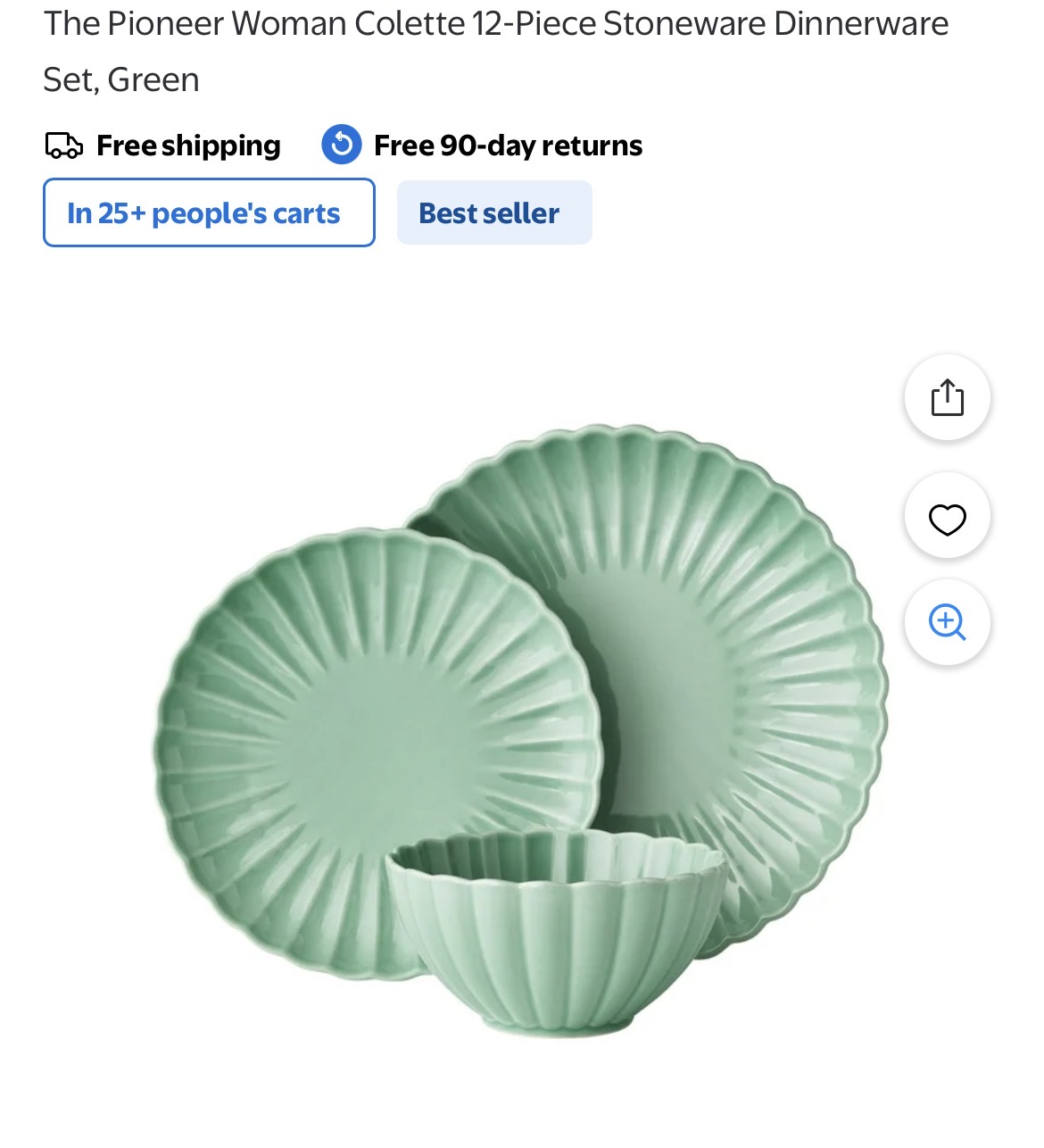Click the free shipping truck icon

(64, 146)
